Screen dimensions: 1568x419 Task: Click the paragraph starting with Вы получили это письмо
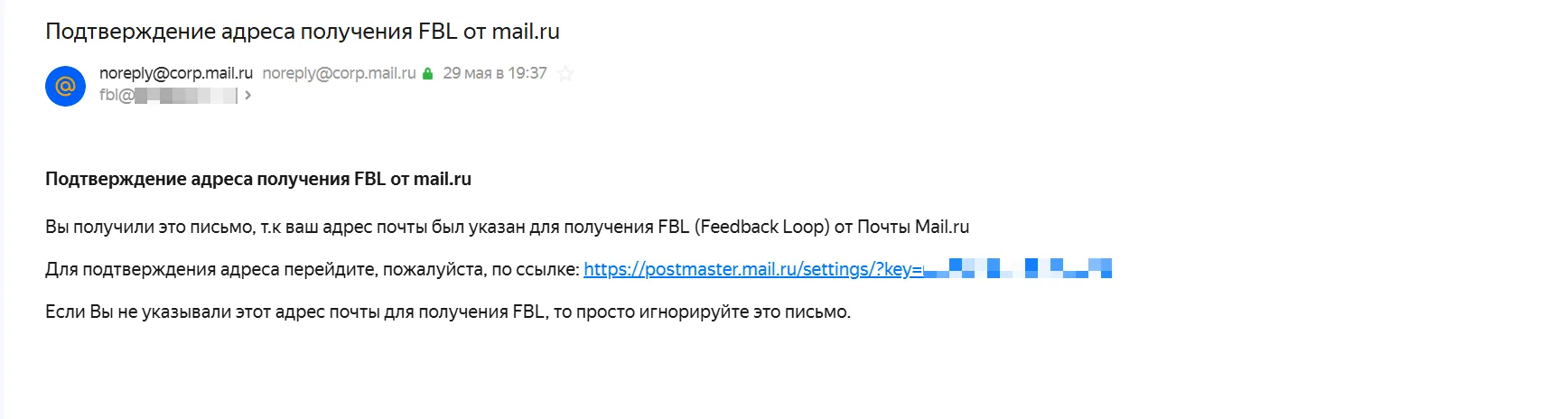507,227
